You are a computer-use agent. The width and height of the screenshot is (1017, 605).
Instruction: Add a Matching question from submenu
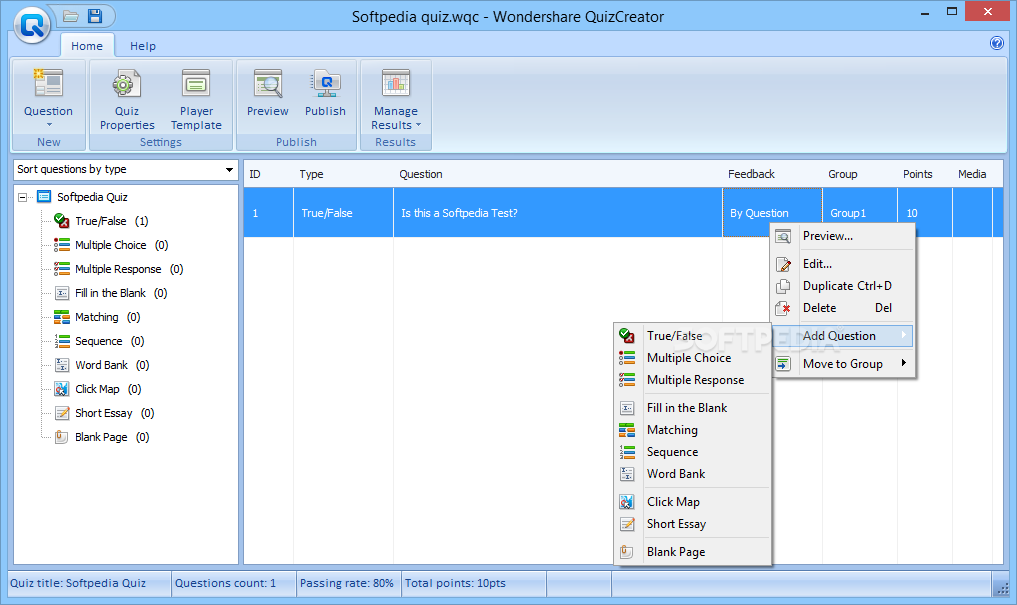(x=693, y=430)
